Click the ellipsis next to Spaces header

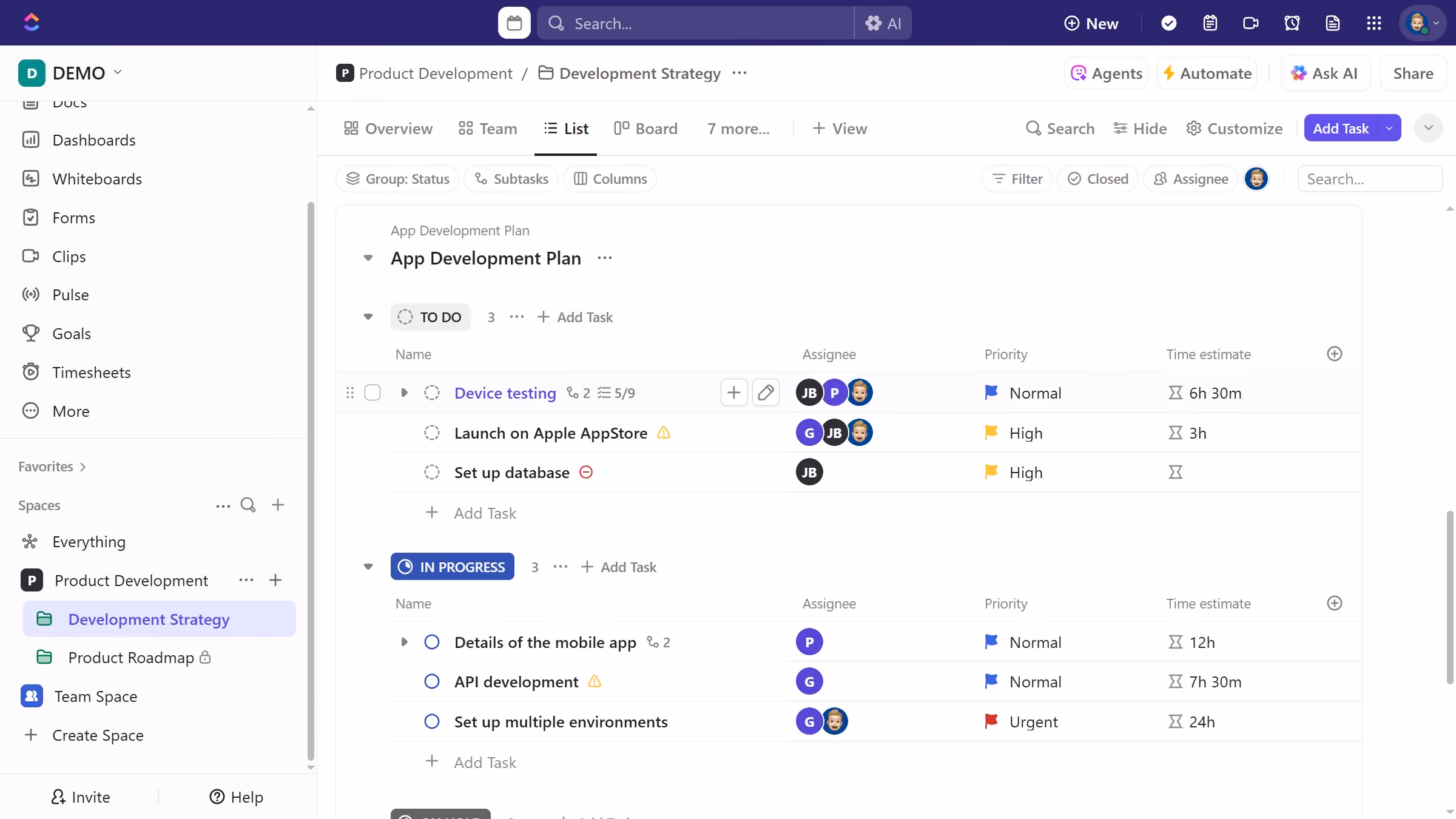point(223,505)
